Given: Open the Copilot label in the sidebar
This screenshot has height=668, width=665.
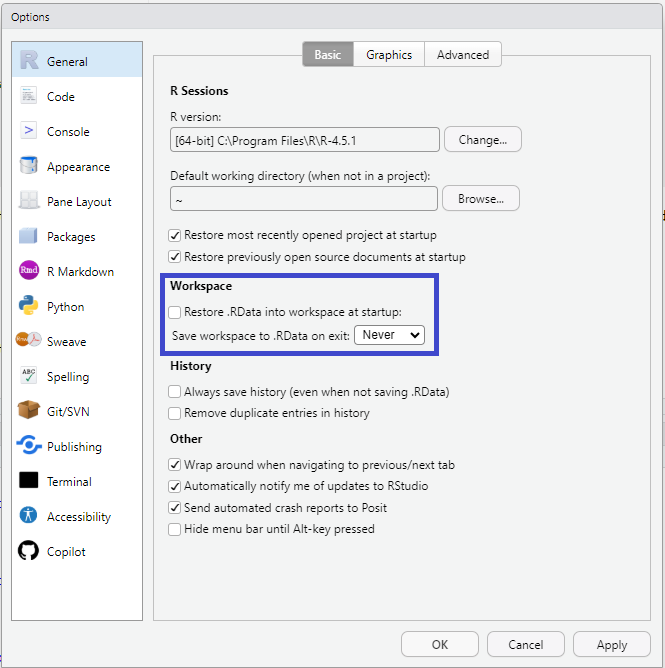Looking at the screenshot, I should tap(66, 552).
